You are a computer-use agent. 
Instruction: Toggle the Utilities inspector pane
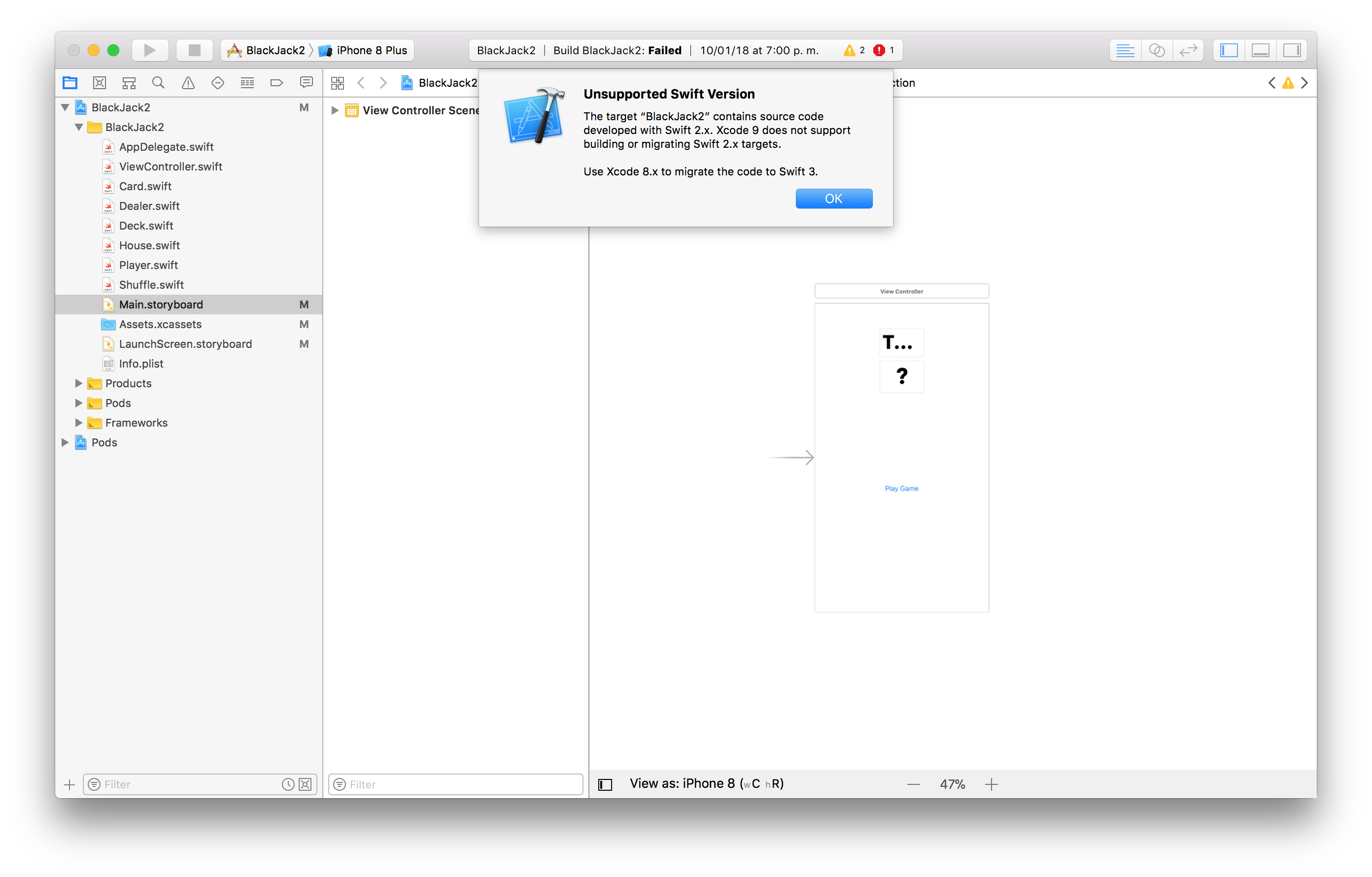pos(1292,50)
